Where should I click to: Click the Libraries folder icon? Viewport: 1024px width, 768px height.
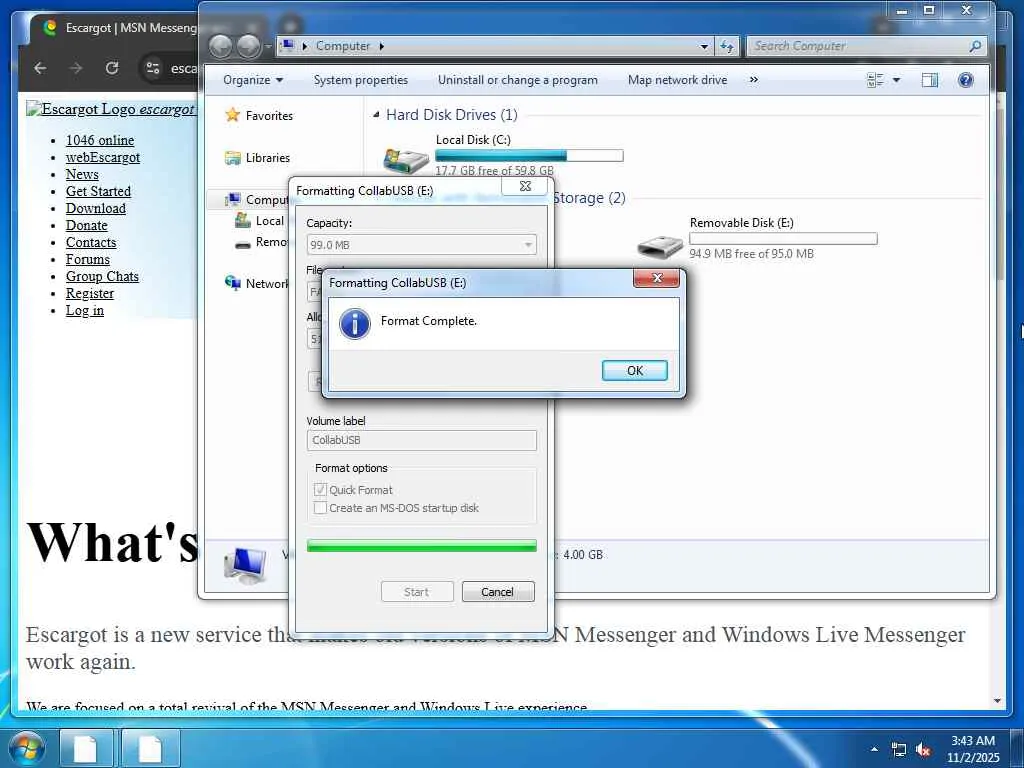[232, 157]
